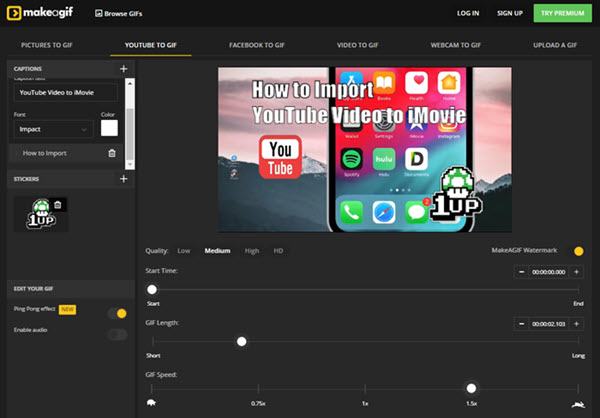Increase GIF length with plus button
This screenshot has width=600, height=418.
point(576,324)
